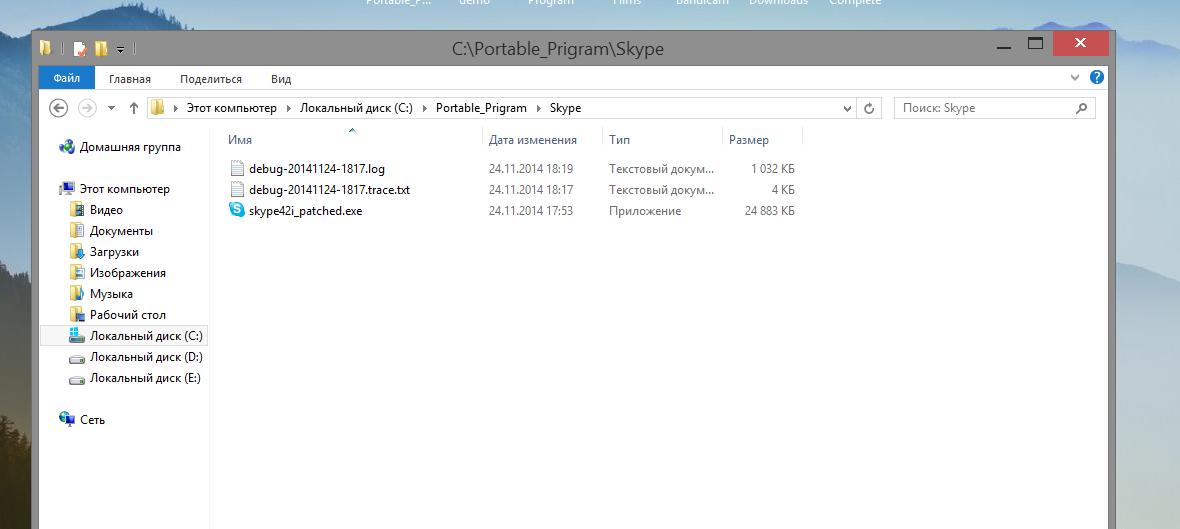Click the Properties icon in the title bar
This screenshot has height=529, width=1180.
coord(80,49)
